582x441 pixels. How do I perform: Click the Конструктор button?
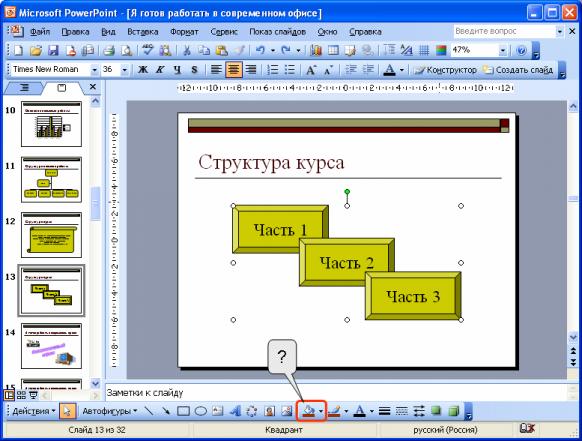coord(446,70)
